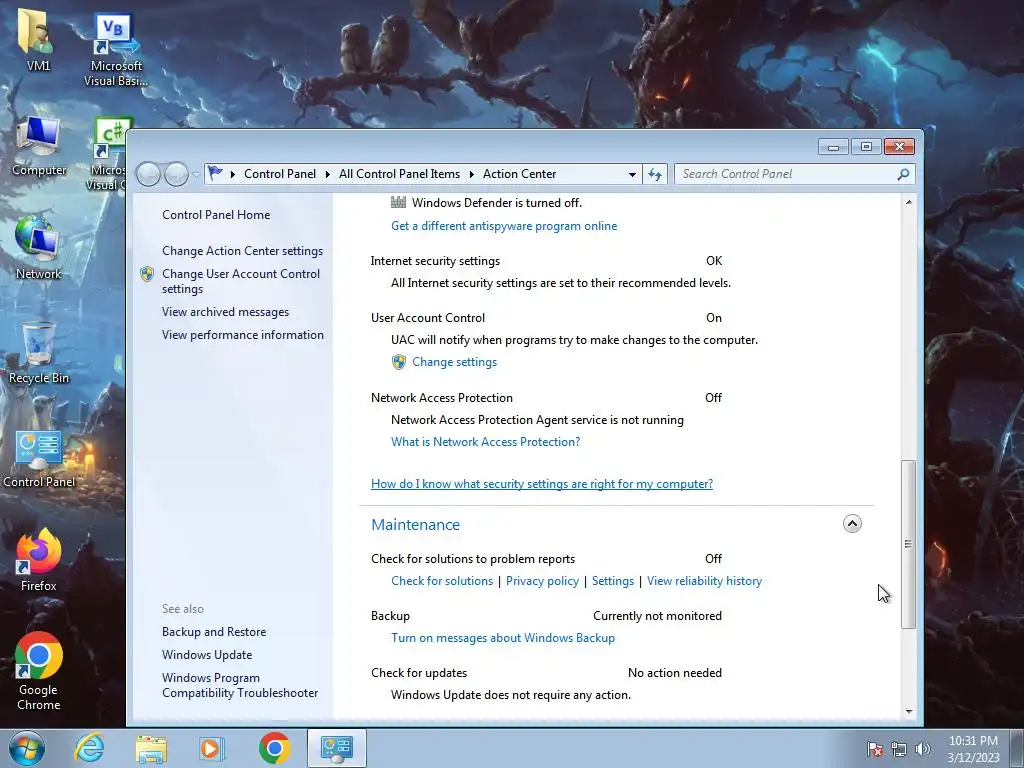Open Windows Explorer from the taskbar
1024x768 pixels.
pos(152,749)
